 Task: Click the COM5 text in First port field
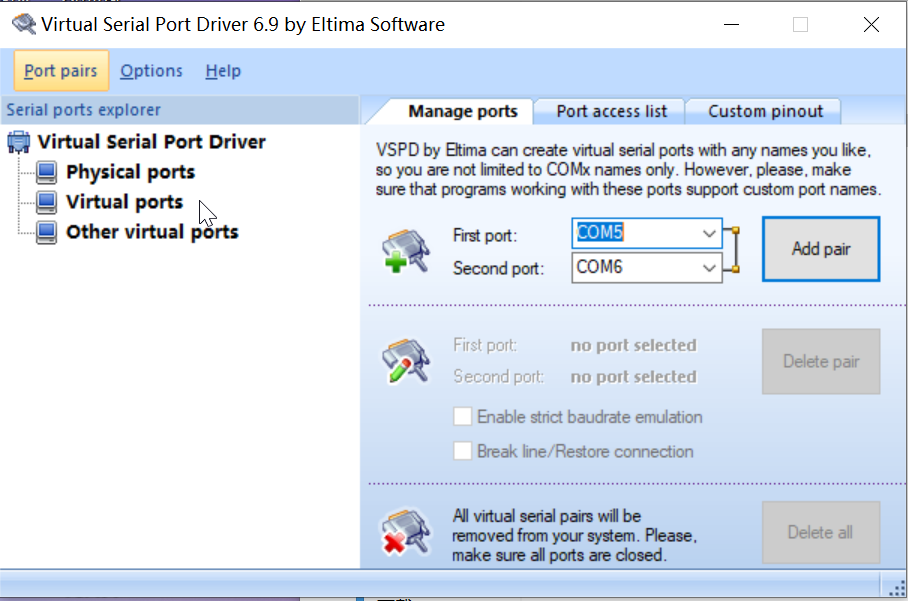pos(600,233)
